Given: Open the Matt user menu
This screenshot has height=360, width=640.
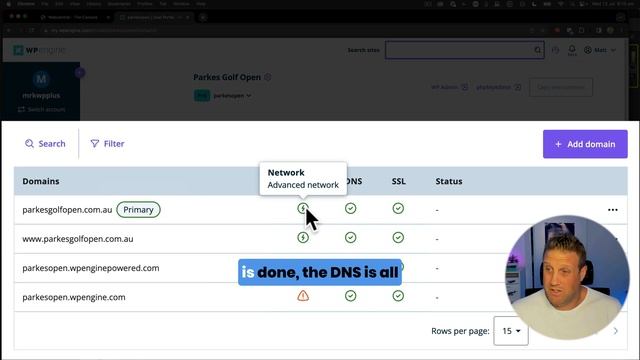Looking at the screenshot, I should click(x=599, y=50).
